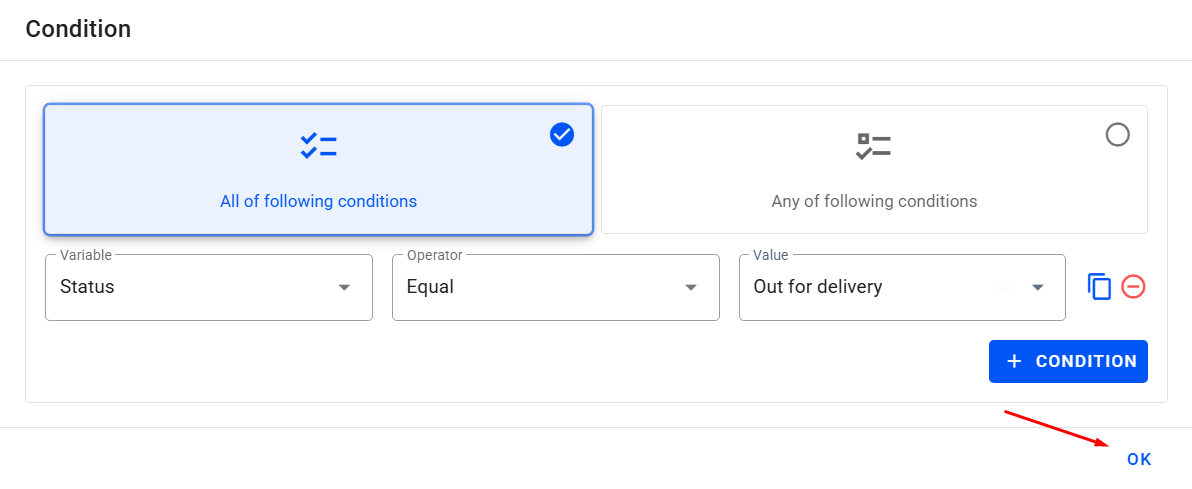This screenshot has height=489, width=1192.
Task: Click the blue checkmark on the All conditions card
Action: (562, 134)
